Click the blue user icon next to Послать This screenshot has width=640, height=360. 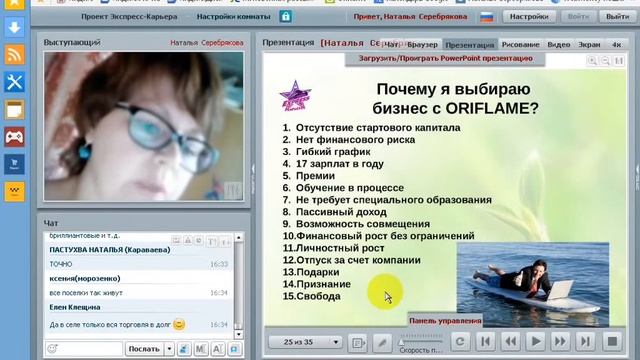click(184, 349)
